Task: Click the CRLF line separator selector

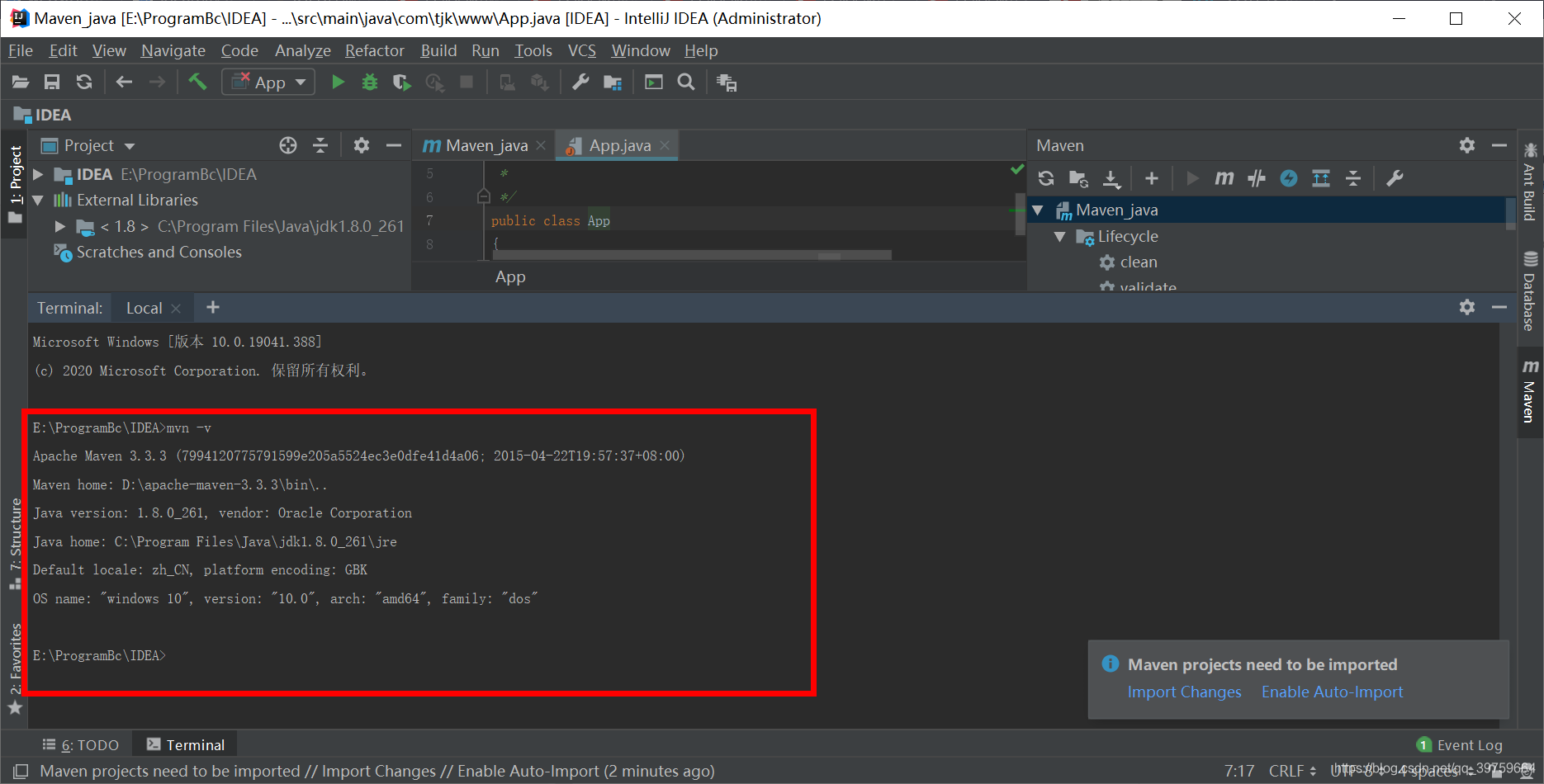Action: click(1292, 771)
